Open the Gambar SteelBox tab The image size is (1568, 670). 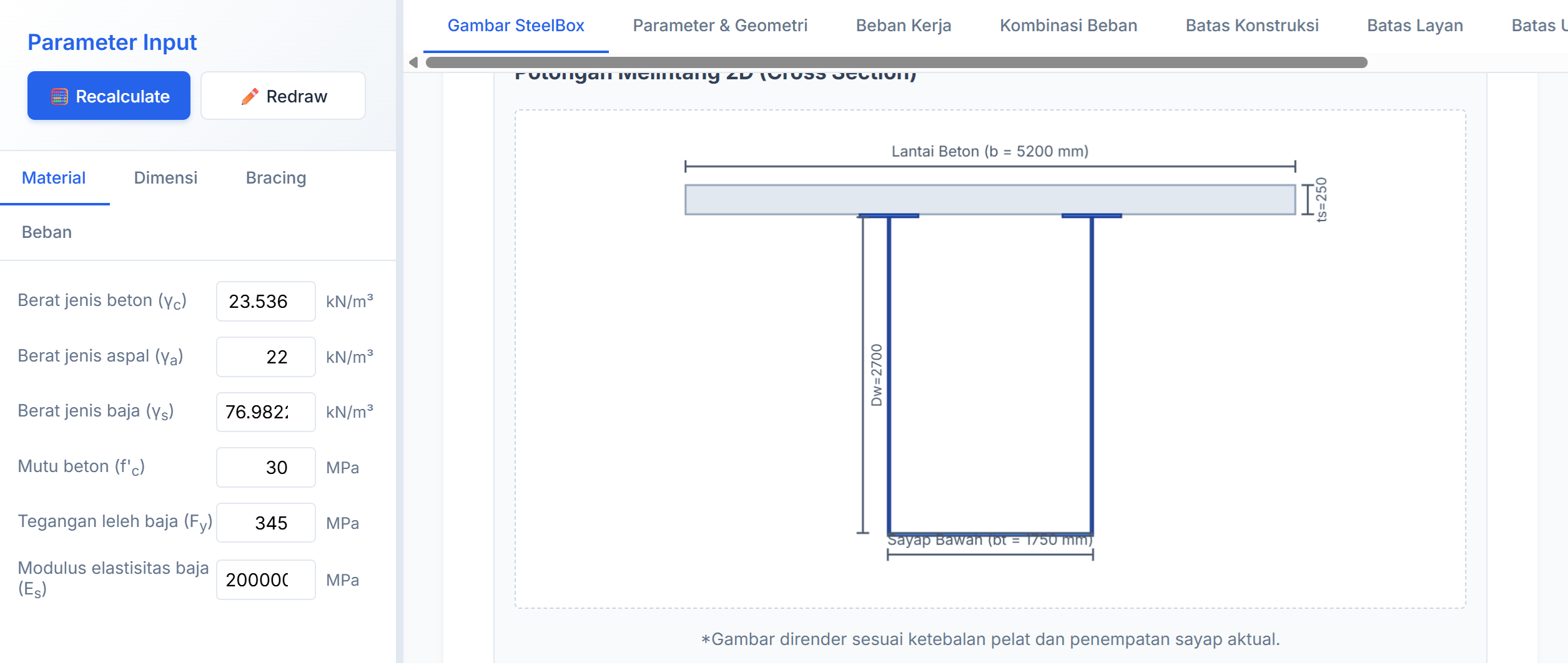pyautogui.click(x=516, y=26)
